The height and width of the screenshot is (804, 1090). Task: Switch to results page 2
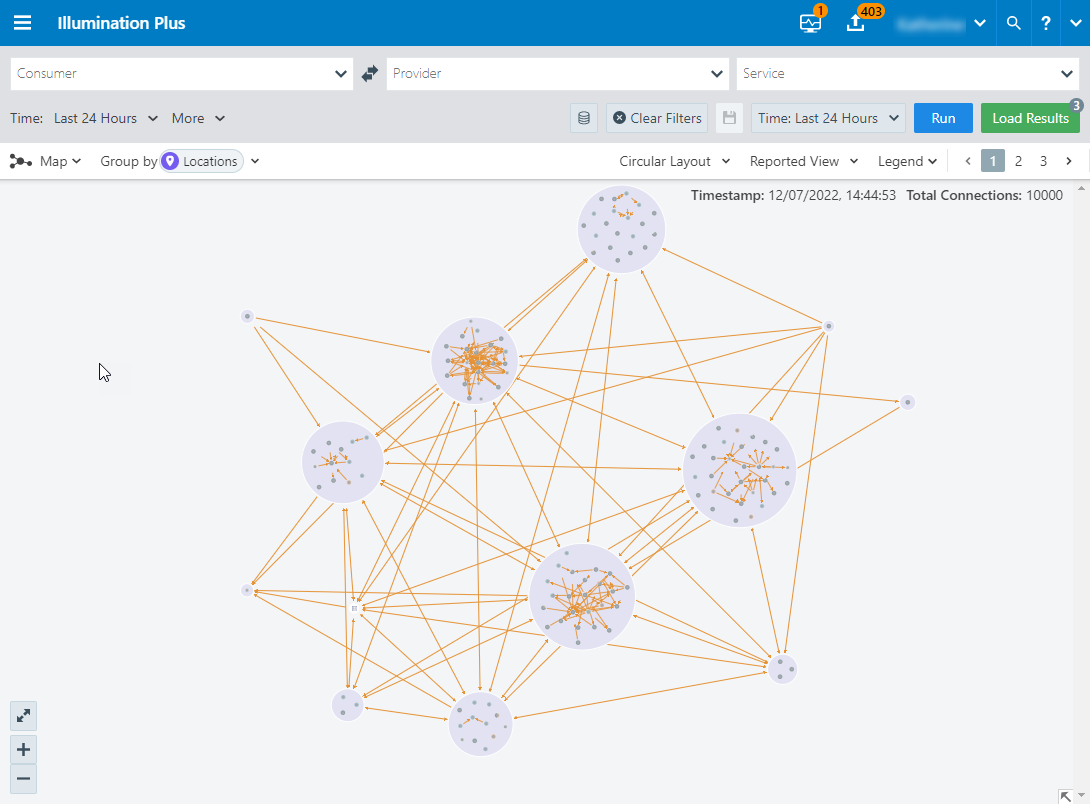1018,160
